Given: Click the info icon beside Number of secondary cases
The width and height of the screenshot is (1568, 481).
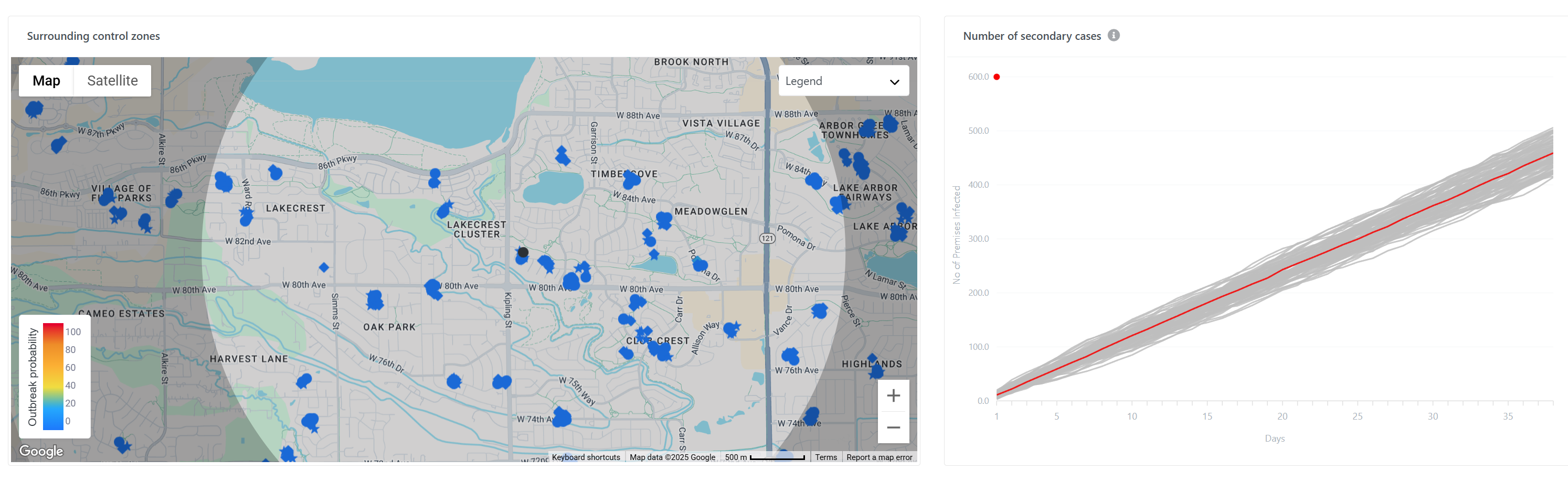Looking at the screenshot, I should [x=1114, y=35].
